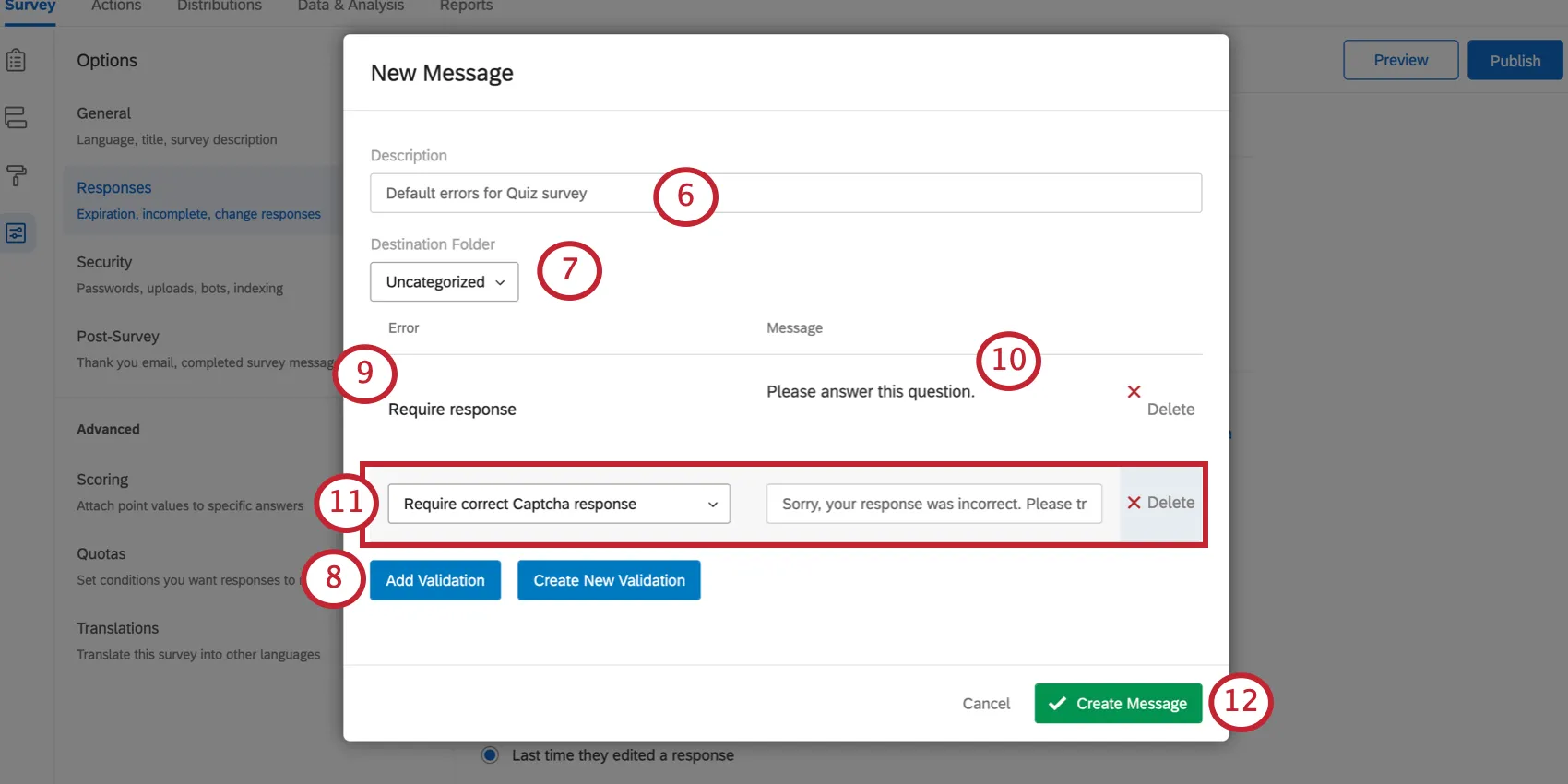Open the Data & Analysis tab
This screenshot has height=784, width=1568.
tap(350, 6)
